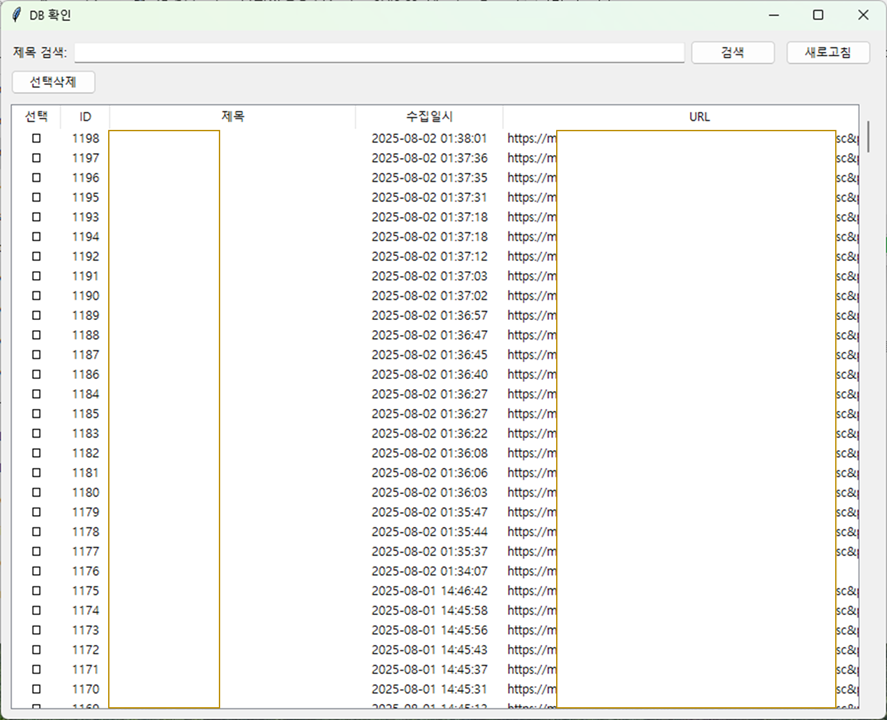This screenshot has width=887, height=720.
Task: Minimize the DB 확인 window
Action: (x=773, y=15)
